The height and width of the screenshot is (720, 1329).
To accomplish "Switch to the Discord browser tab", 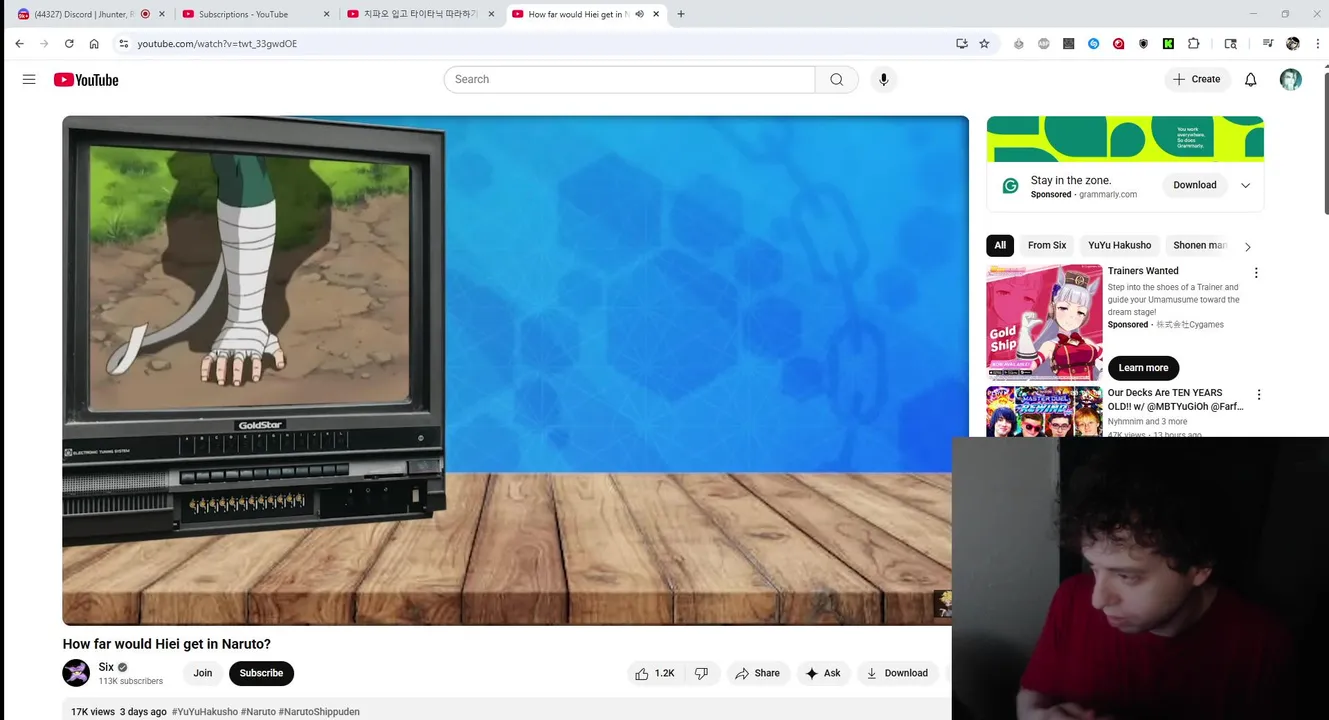I will click(85, 14).
